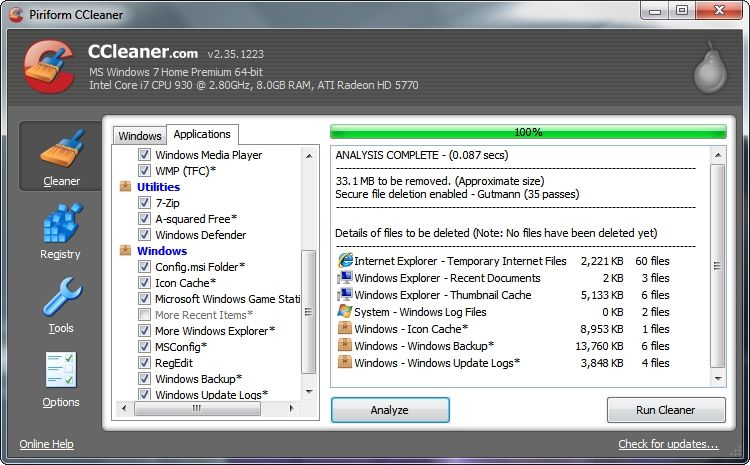Open the Tools wrench icon

[x=62, y=297]
